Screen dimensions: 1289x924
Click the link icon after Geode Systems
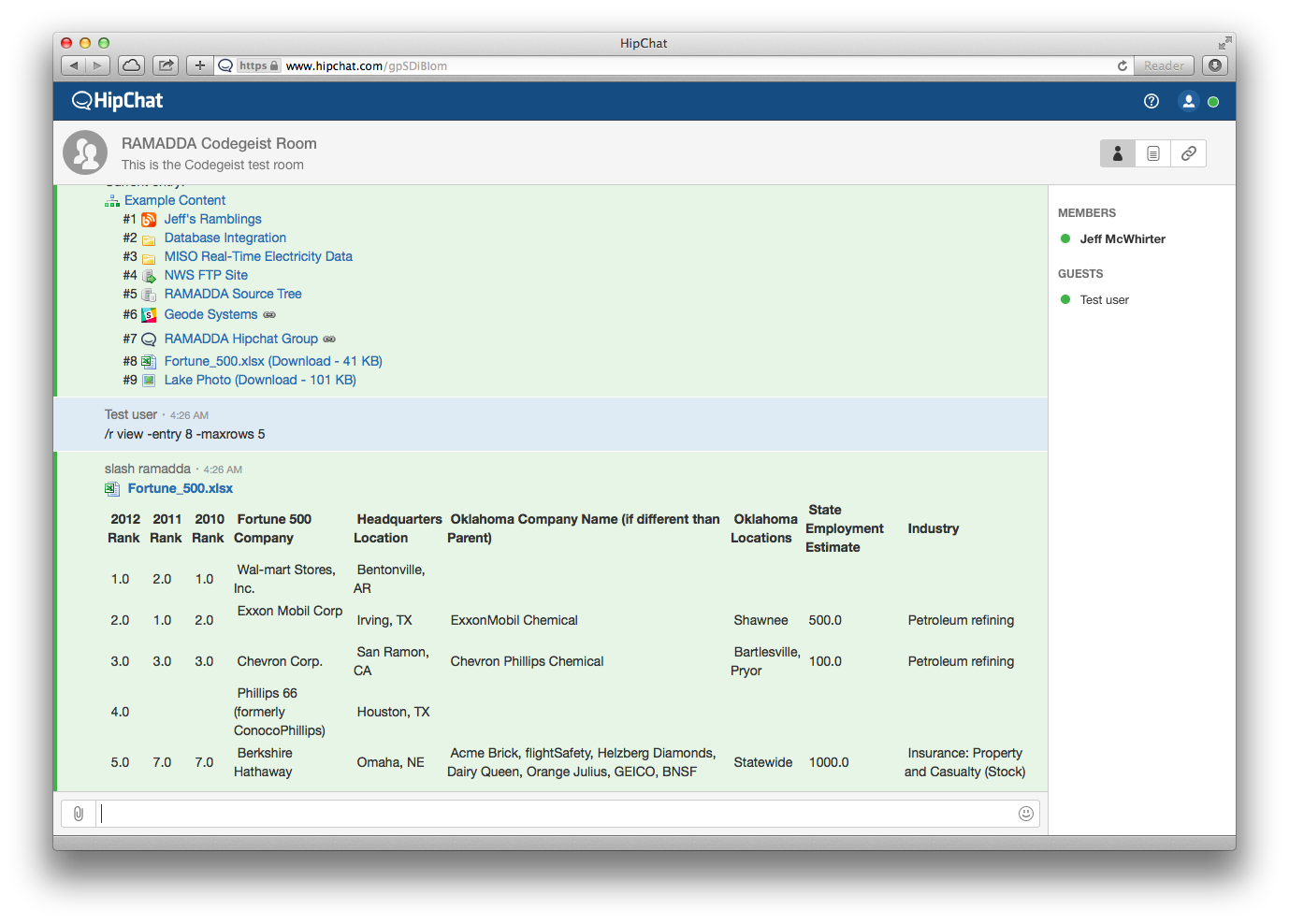pyautogui.click(x=269, y=315)
